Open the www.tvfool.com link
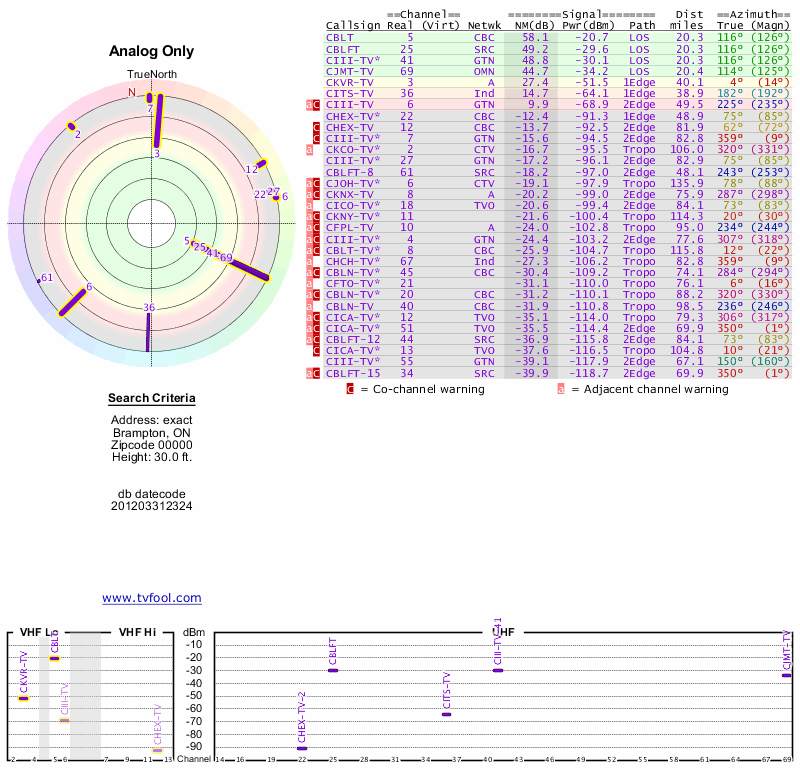Screen dimensions: 800x768 [x=152, y=598]
